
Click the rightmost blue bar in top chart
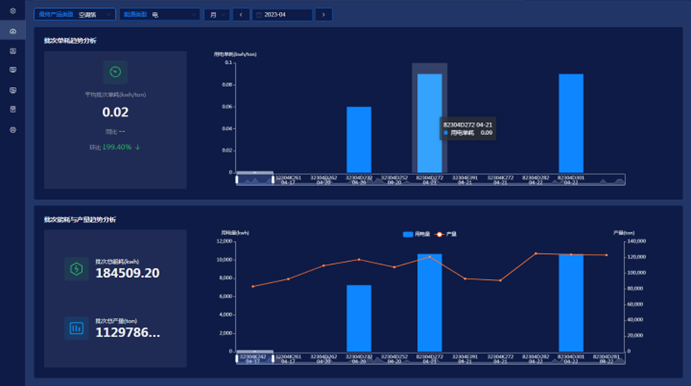point(571,123)
